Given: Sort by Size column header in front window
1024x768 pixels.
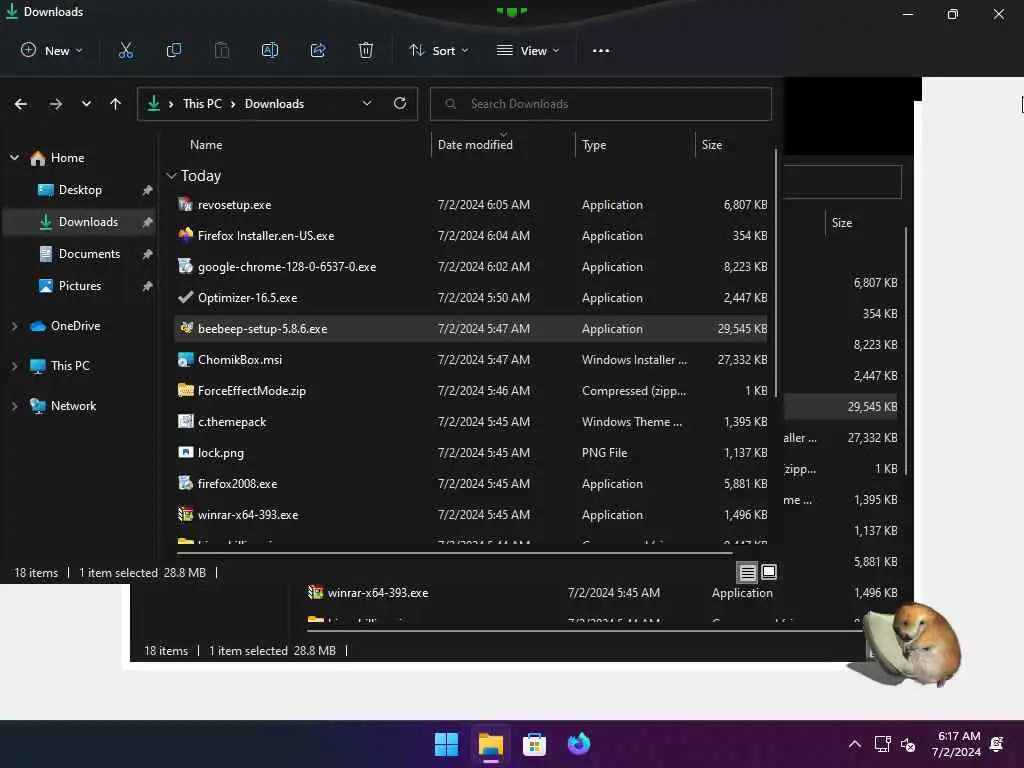Looking at the screenshot, I should 712,144.
